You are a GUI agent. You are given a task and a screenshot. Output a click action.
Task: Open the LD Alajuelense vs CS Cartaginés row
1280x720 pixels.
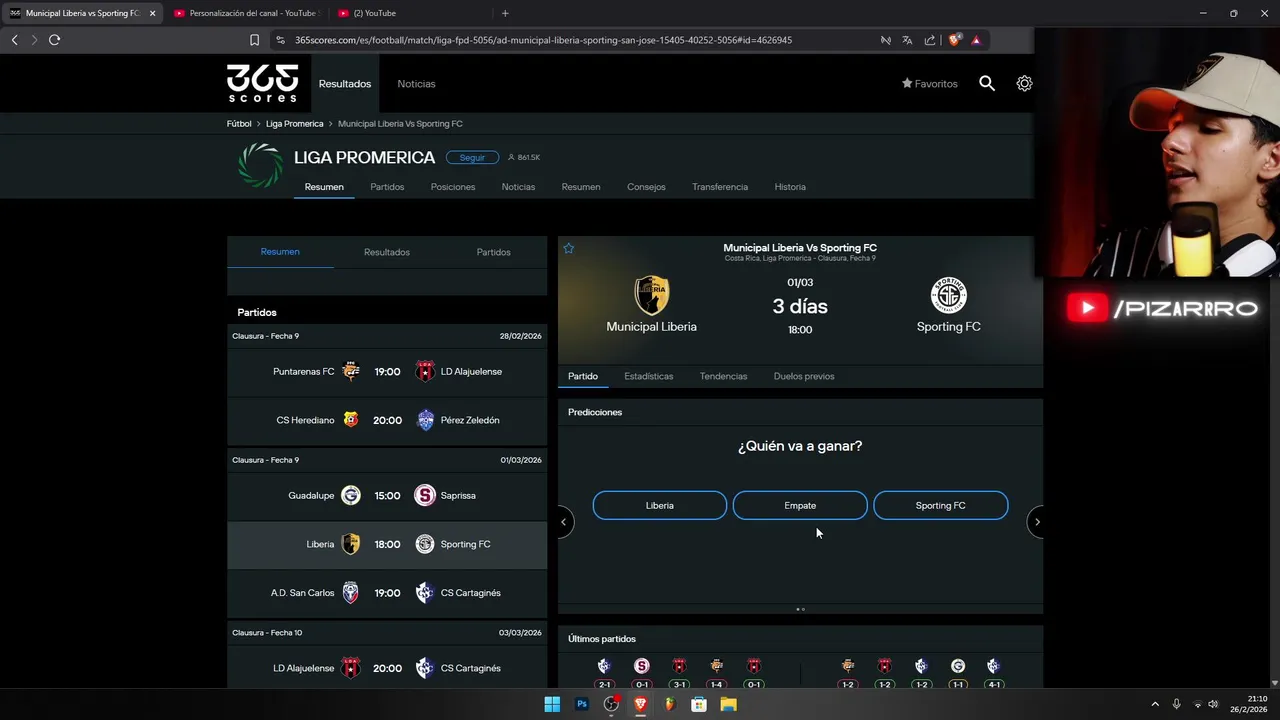[387, 668]
